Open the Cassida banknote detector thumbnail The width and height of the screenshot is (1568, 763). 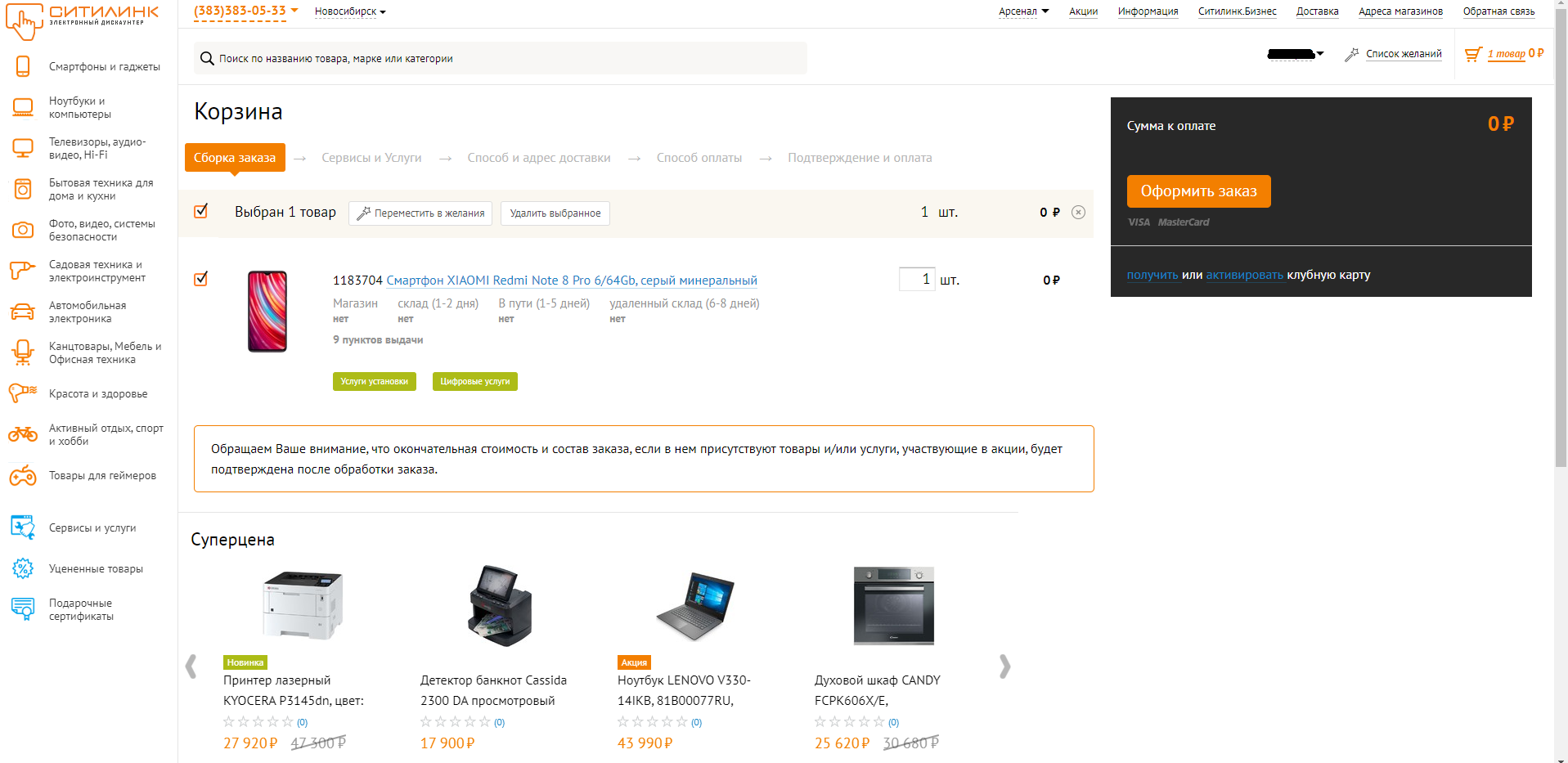click(x=500, y=605)
